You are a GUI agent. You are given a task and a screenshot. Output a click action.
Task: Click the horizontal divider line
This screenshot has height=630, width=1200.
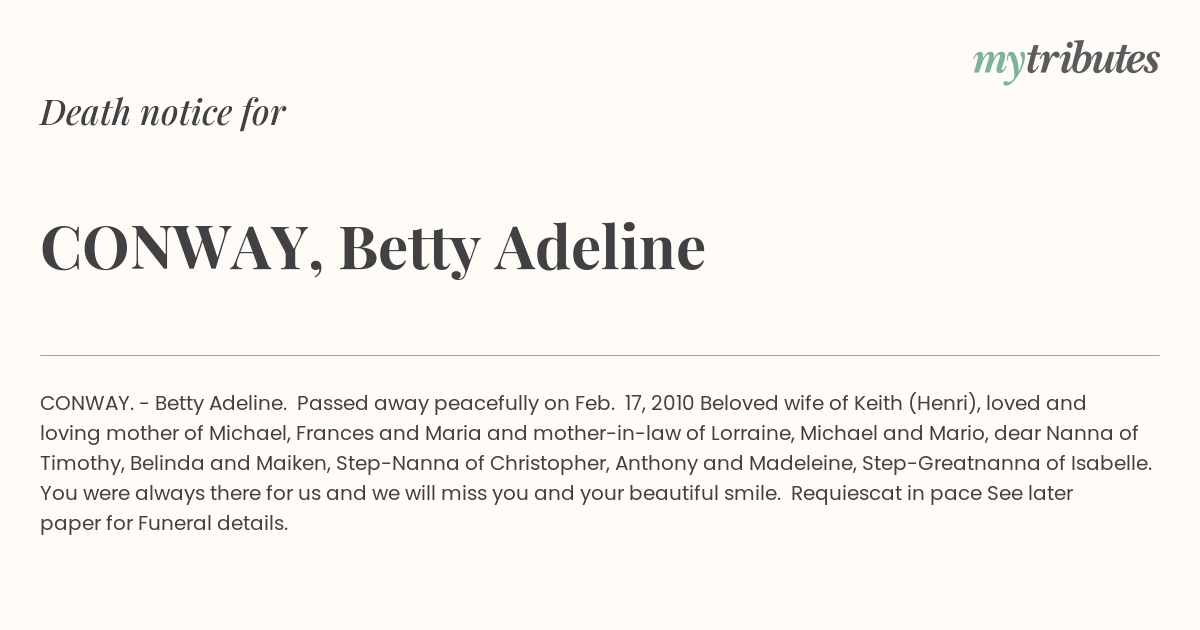[600, 355]
